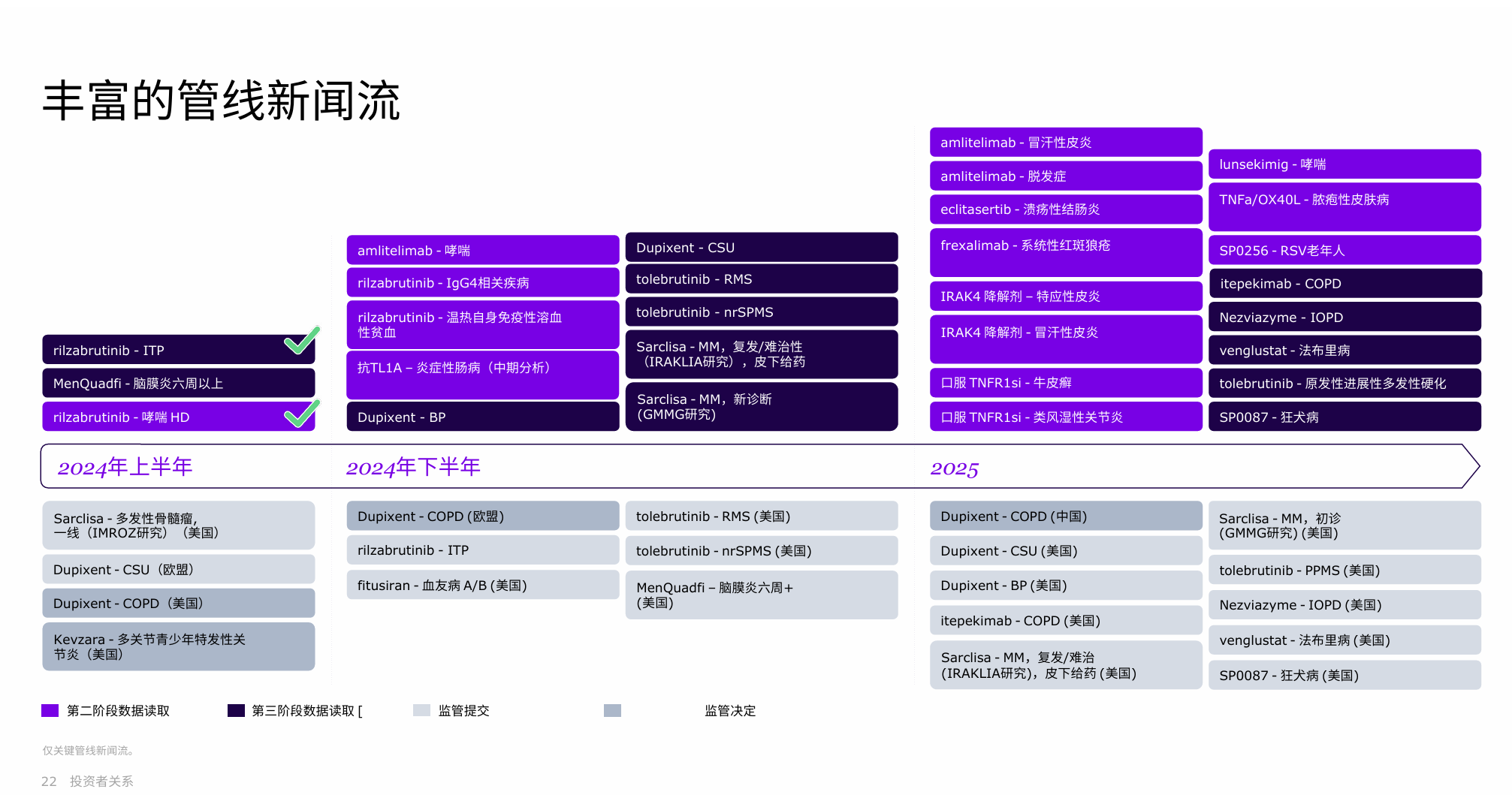Click Sarclisa - MM 复发/难治 IRAKLIA (美国) box
The image size is (1512, 795).
(1066, 664)
